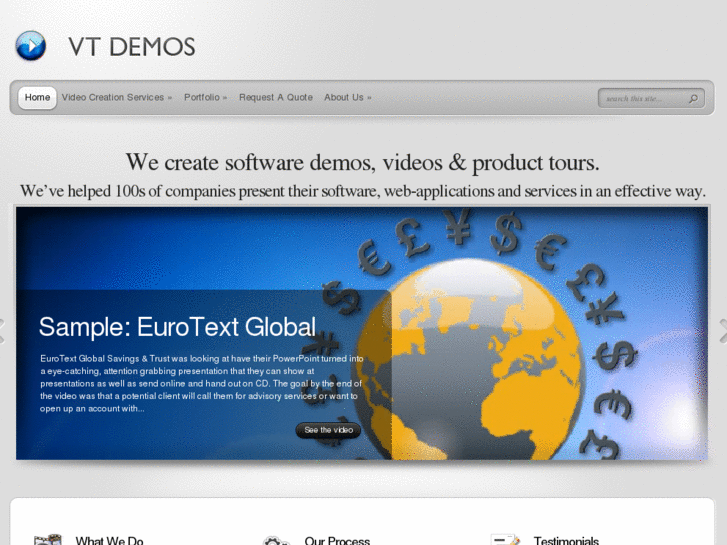The width and height of the screenshot is (727, 545).
Task: Click the magnifying glass search icon
Action: pyautogui.click(x=694, y=98)
